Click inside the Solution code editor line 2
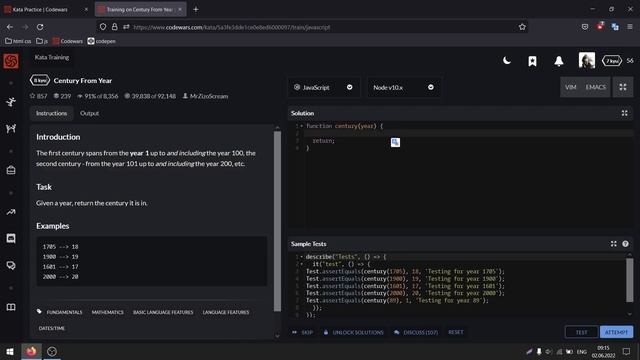 [x=469, y=133]
